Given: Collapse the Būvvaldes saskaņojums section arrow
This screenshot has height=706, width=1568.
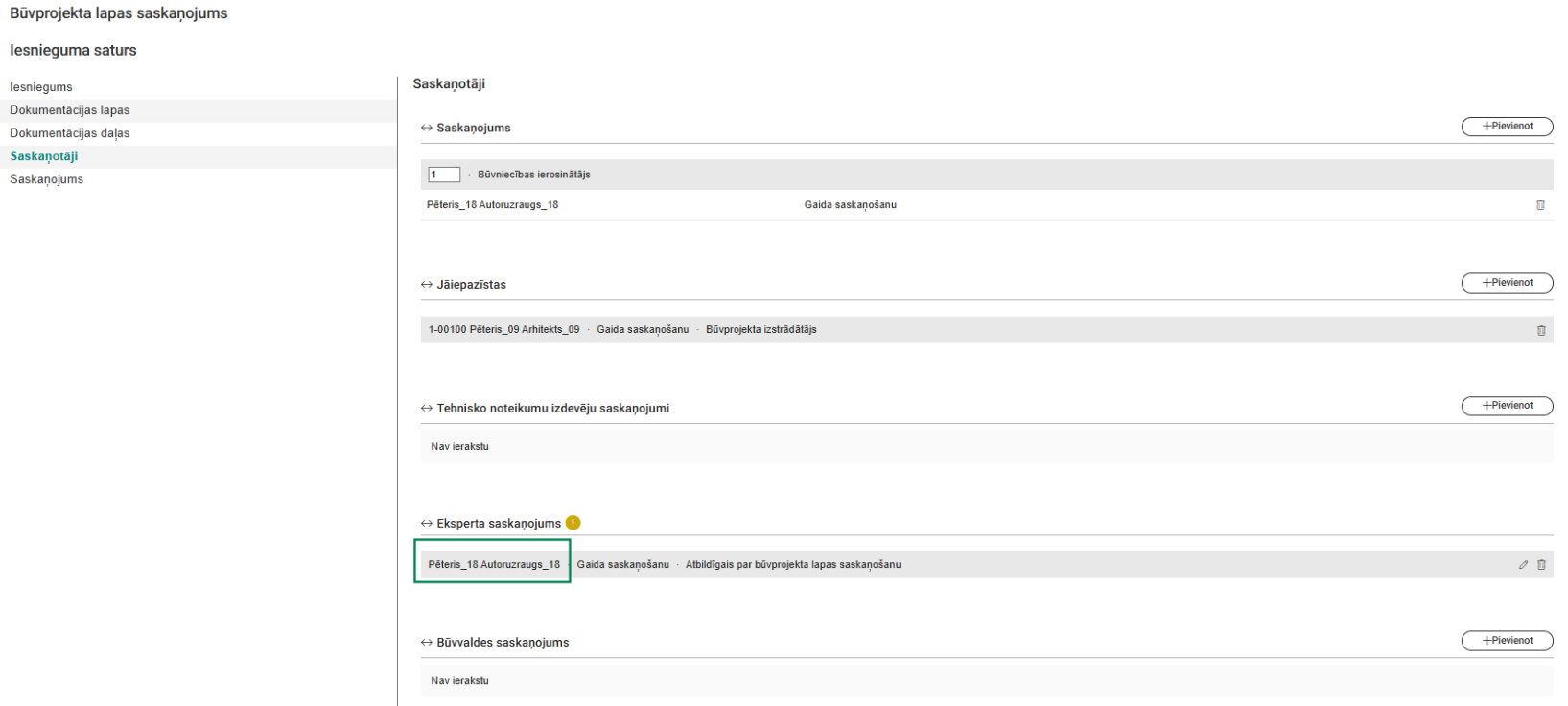Looking at the screenshot, I should click(x=427, y=643).
